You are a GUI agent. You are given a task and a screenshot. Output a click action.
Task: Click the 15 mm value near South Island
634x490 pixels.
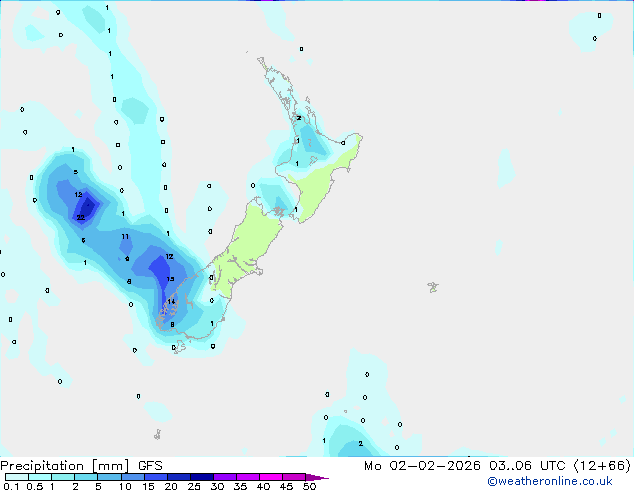pyautogui.click(x=171, y=279)
